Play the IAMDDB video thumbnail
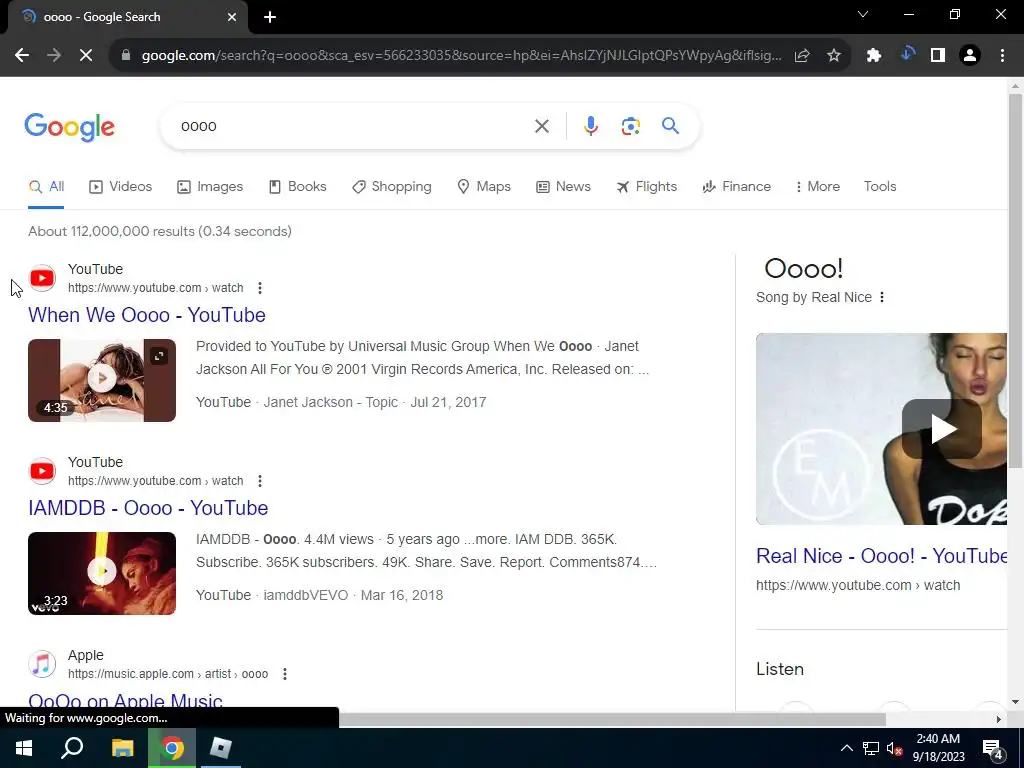This screenshot has width=1024, height=768. point(102,573)
